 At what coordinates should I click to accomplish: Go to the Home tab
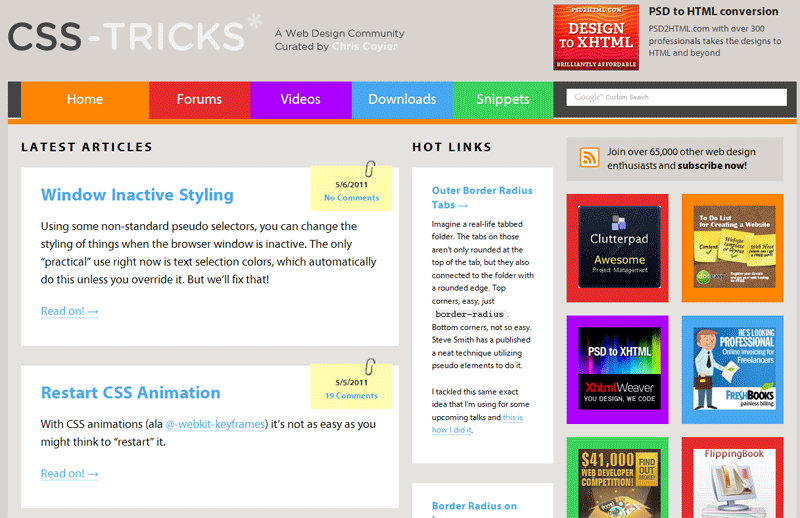point(85,99)
